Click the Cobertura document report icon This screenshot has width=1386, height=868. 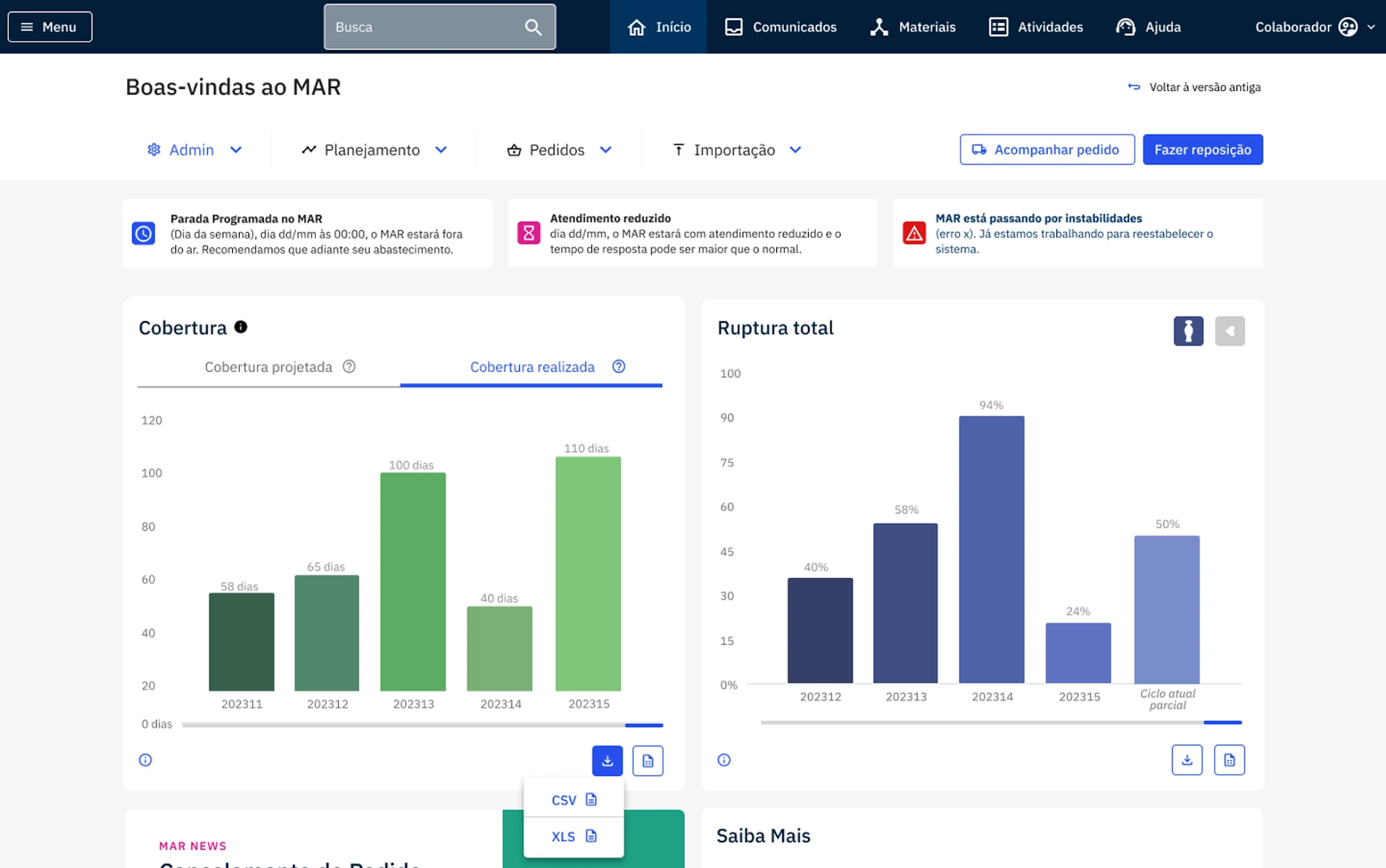click(x=648, y=761)
